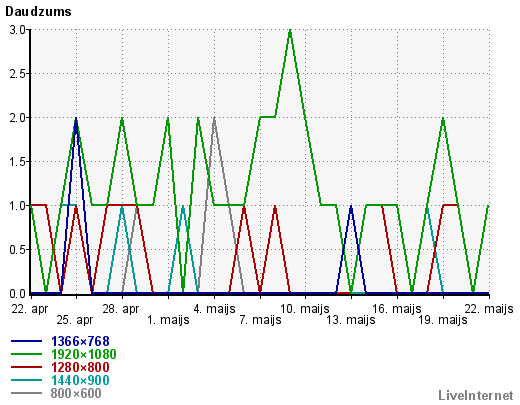
Task: Click the blue 1366×768 legend line
Action: pyautogui.click(x=26, y=341)
